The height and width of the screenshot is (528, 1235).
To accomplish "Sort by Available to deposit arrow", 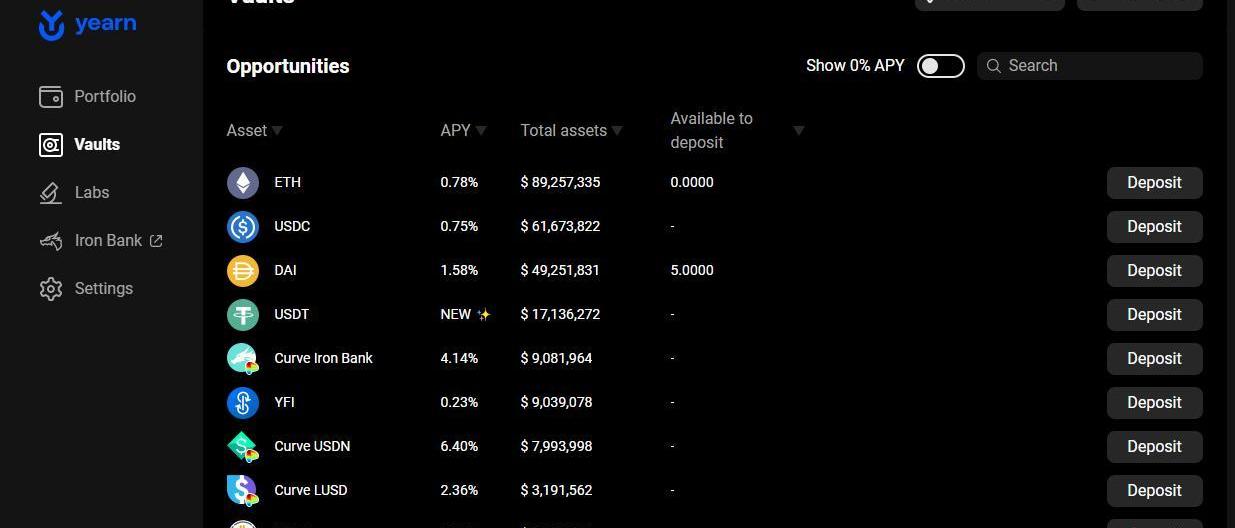I will [x=798, y=131].
